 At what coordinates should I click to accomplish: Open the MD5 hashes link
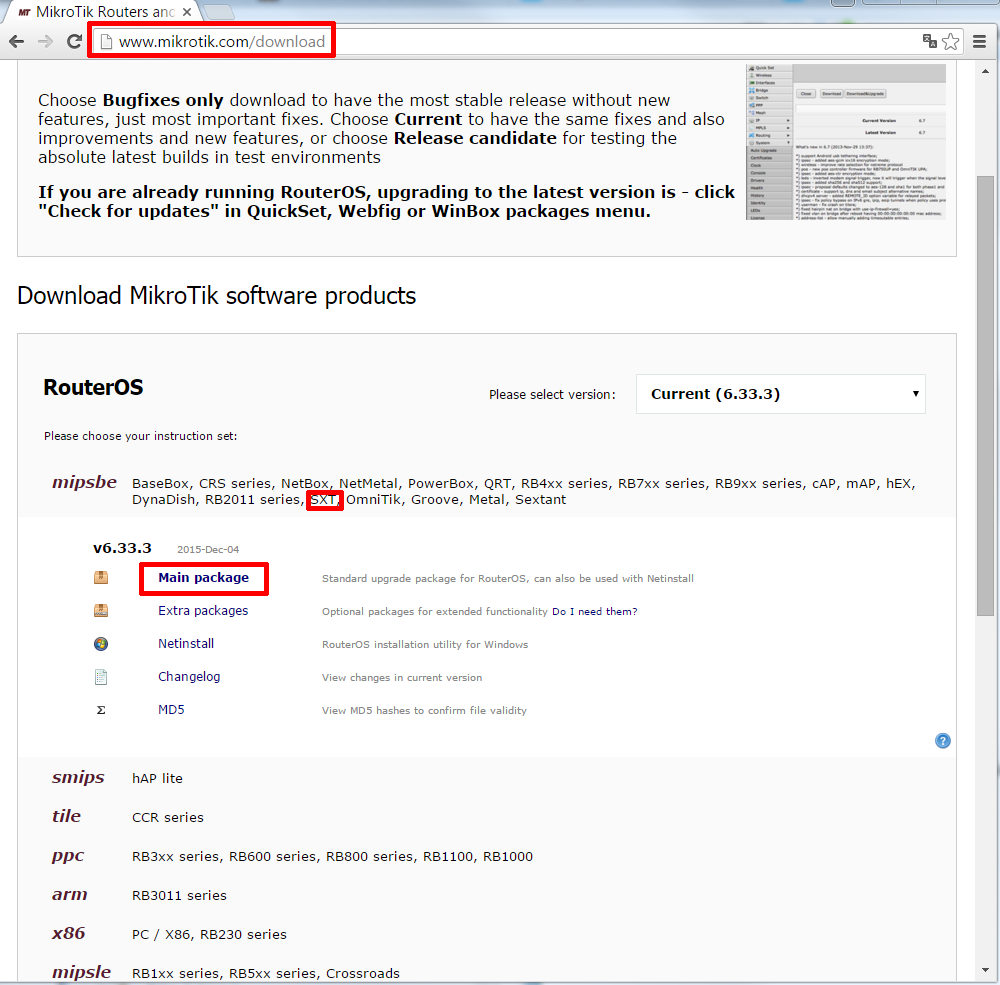(x=171, y=710)
